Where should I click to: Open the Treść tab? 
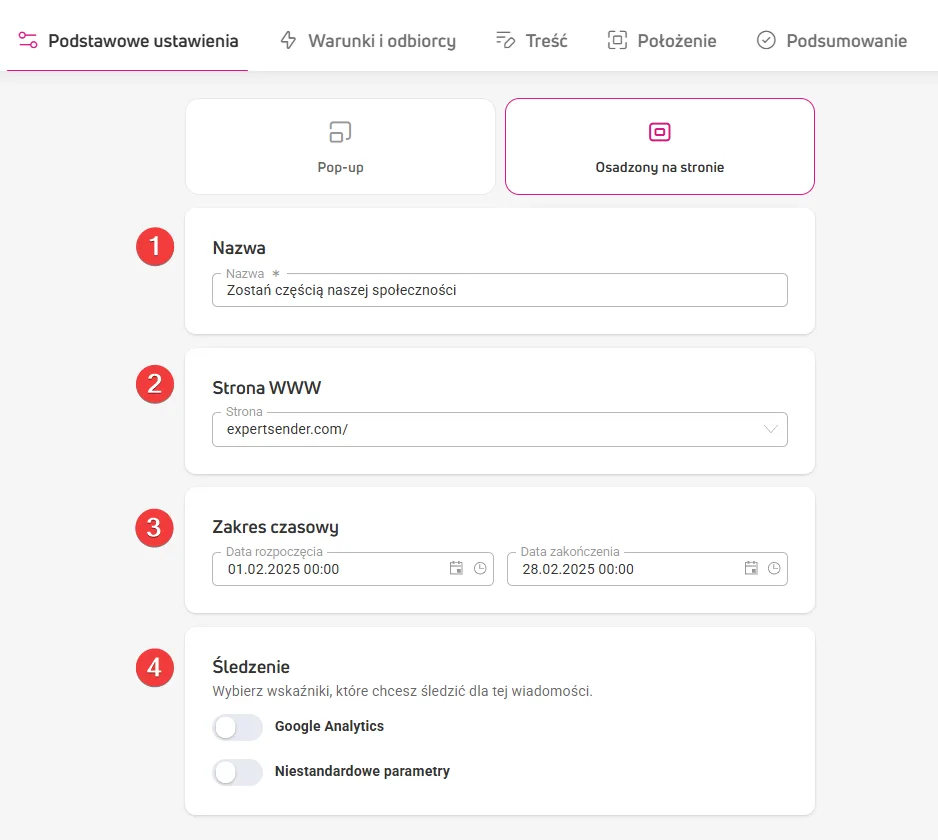pos(532,40)
